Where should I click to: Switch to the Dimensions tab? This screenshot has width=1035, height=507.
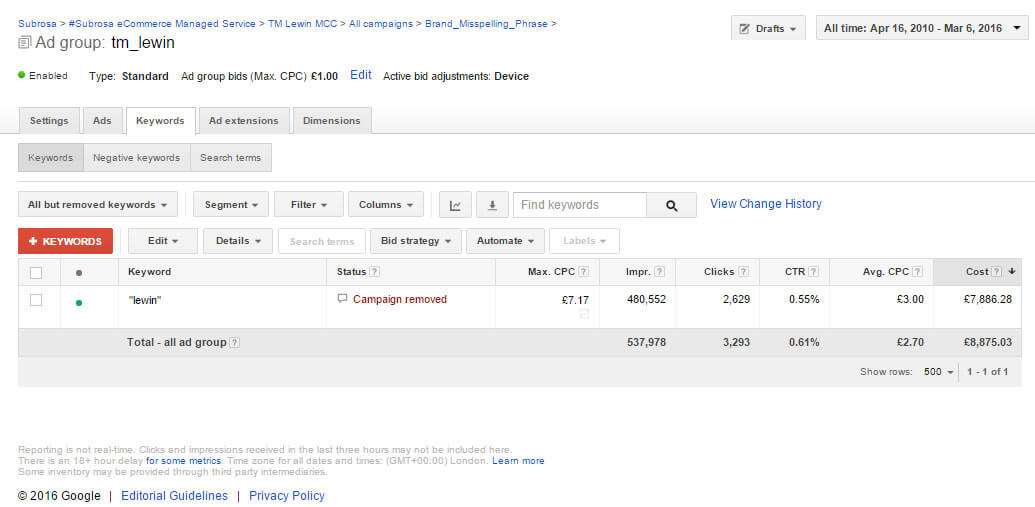click(x=332, y=121)
